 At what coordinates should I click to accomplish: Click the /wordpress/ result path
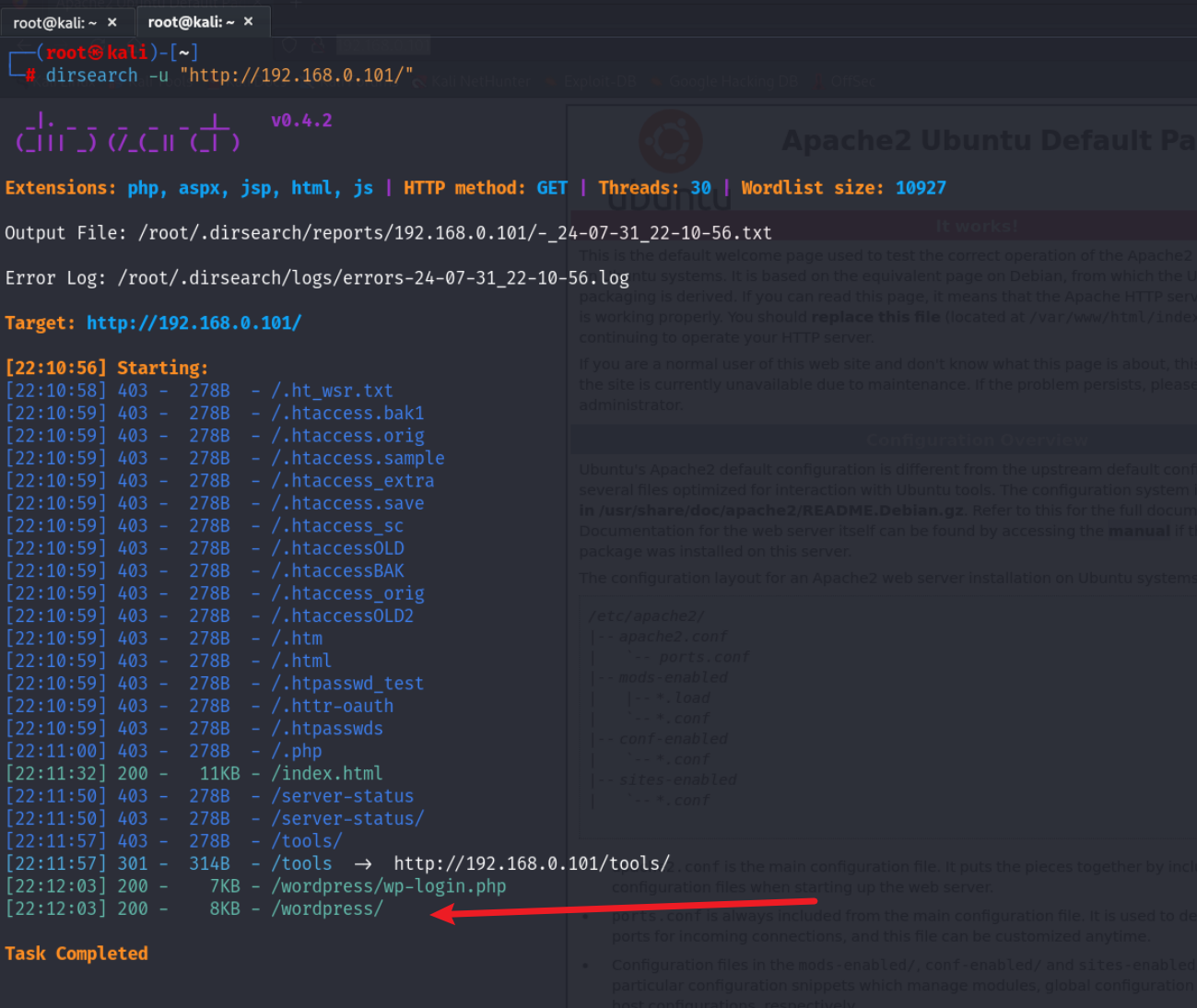click(327, 908)
